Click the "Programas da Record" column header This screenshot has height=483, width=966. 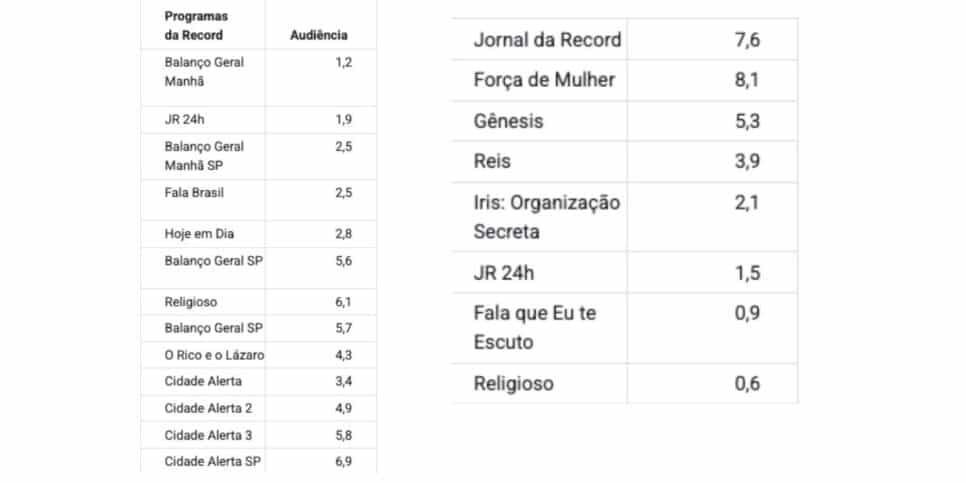coord(196,26)
